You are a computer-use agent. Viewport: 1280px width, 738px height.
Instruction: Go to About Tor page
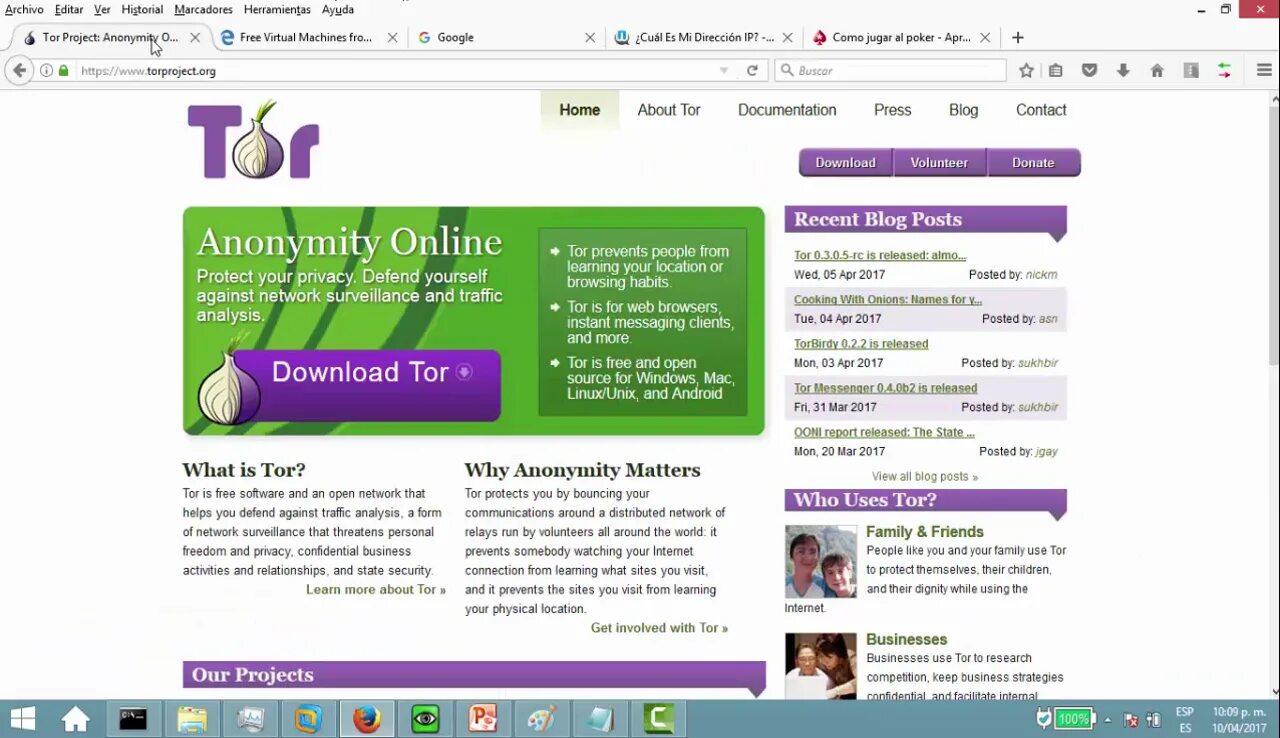[x=669, y=110]
